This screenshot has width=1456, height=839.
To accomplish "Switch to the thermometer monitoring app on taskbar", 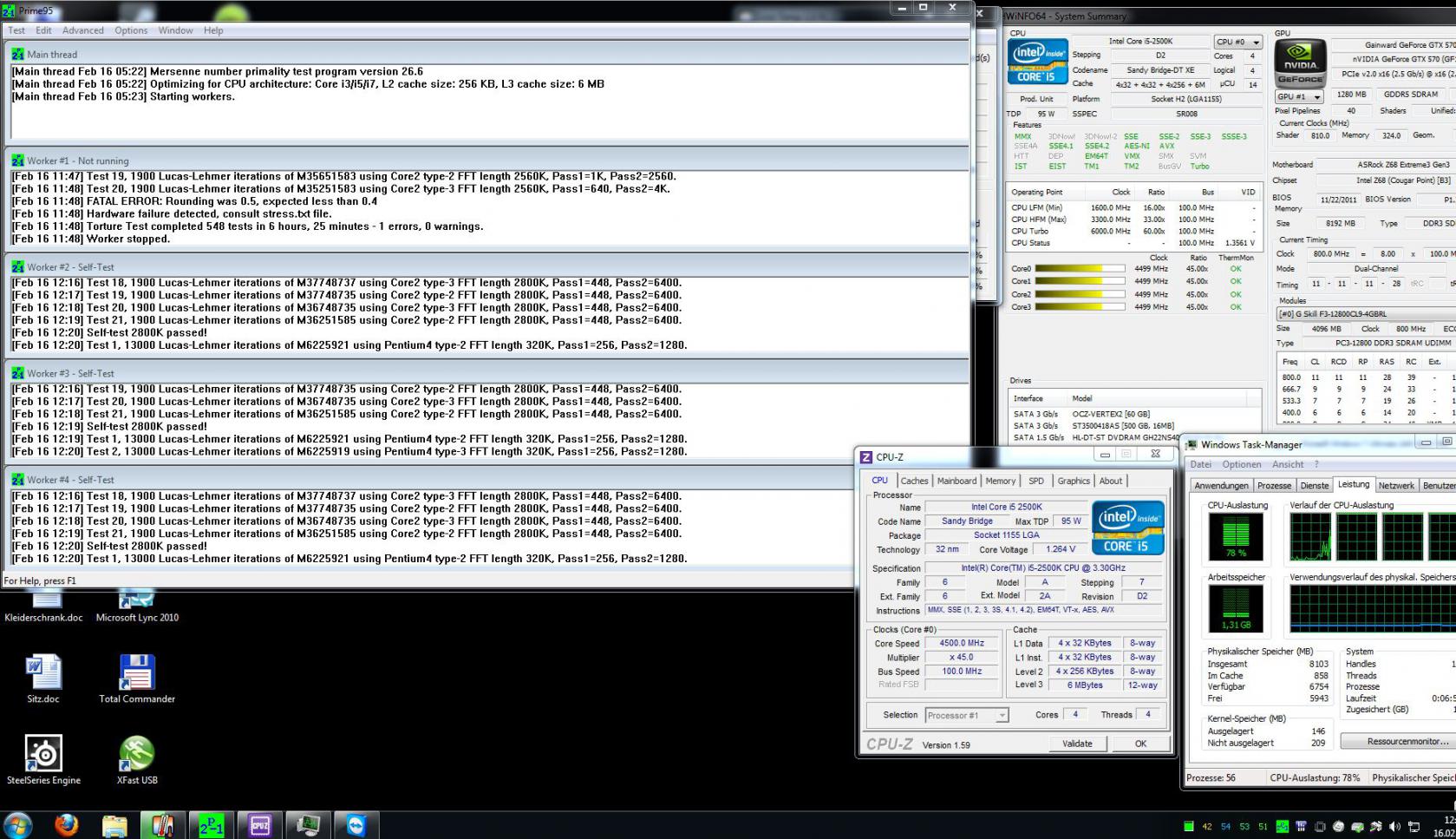I will tap(162, 826).
